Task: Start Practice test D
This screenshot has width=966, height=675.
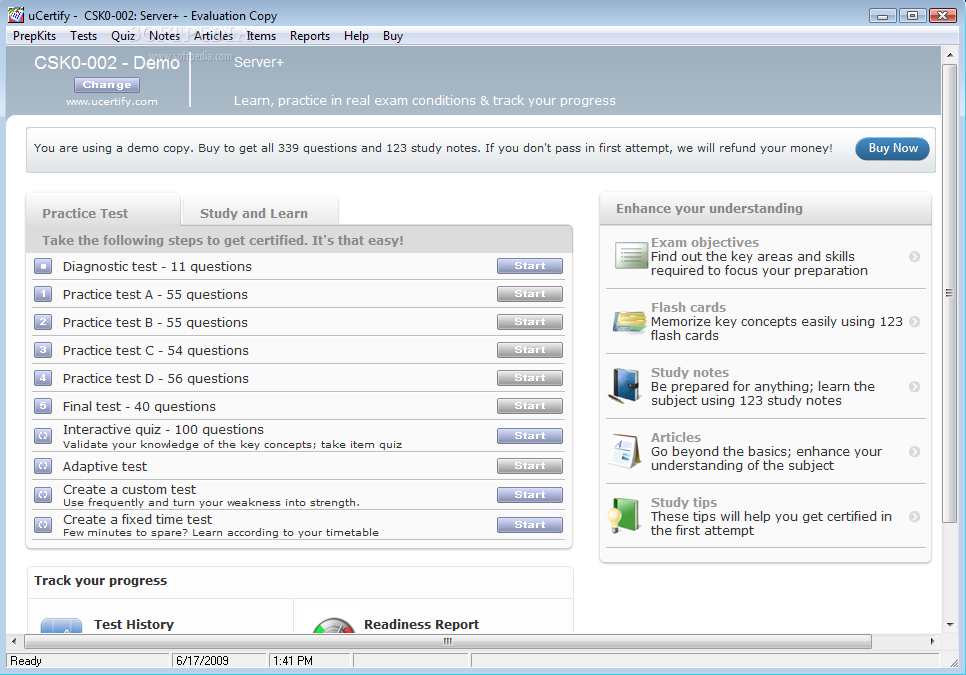Action: point(530,378)
